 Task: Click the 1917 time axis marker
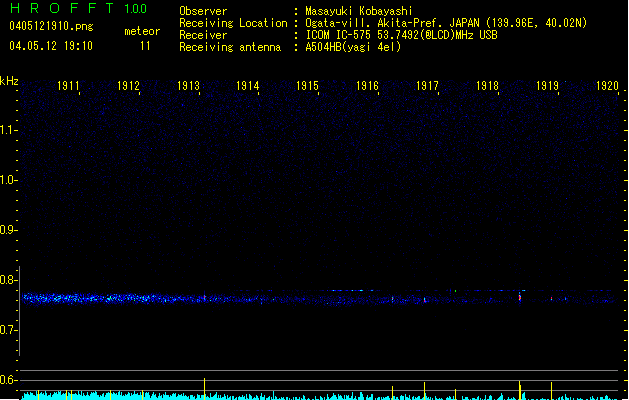point(427,86)
